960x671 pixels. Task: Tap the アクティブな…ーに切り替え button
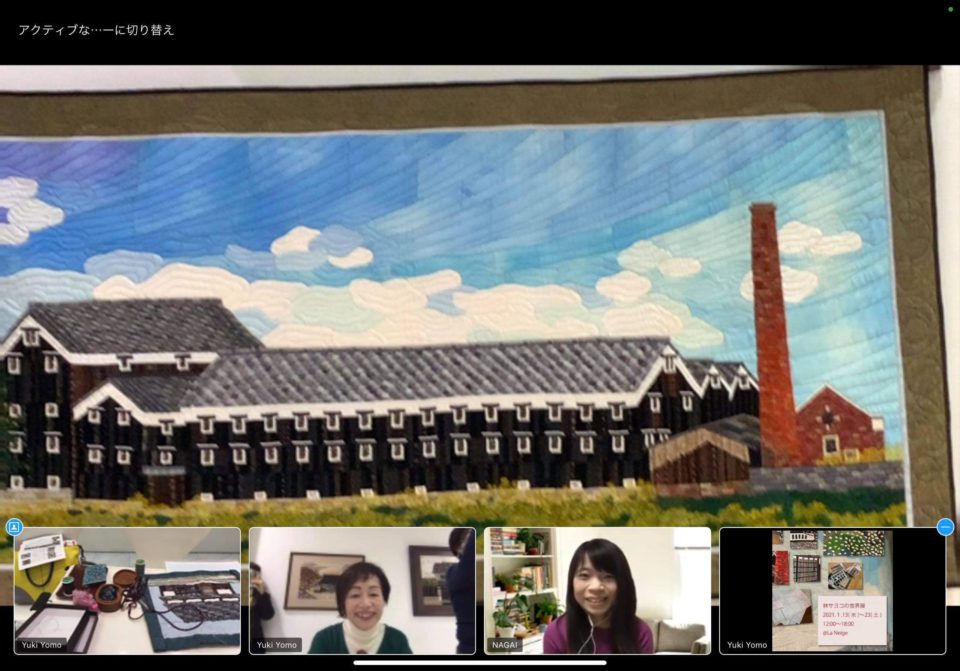(x=96, y=30)
